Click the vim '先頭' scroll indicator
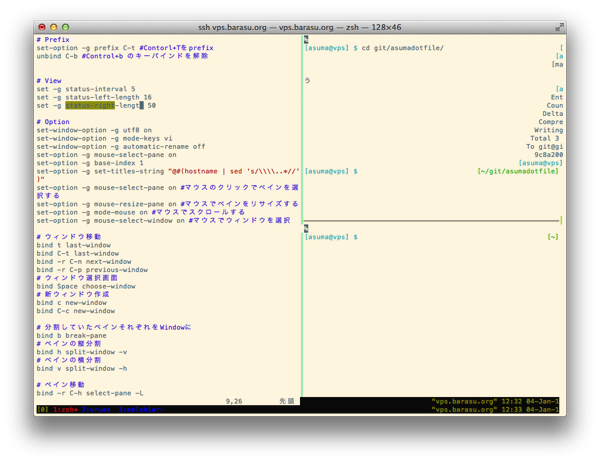Screen dimensions: 600x463 [x=287, y=401]
